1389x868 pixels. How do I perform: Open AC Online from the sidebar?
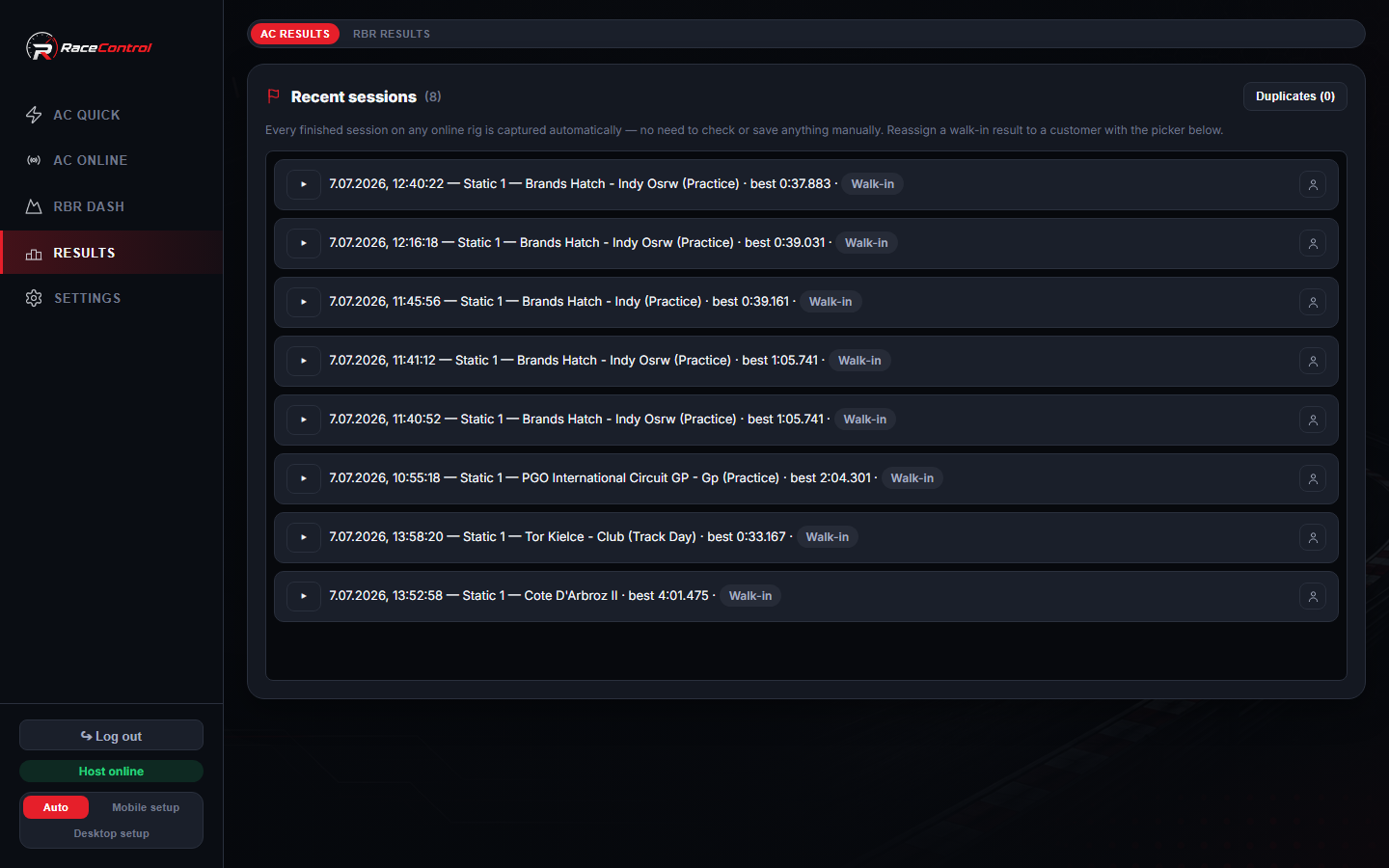click(111, 160)
